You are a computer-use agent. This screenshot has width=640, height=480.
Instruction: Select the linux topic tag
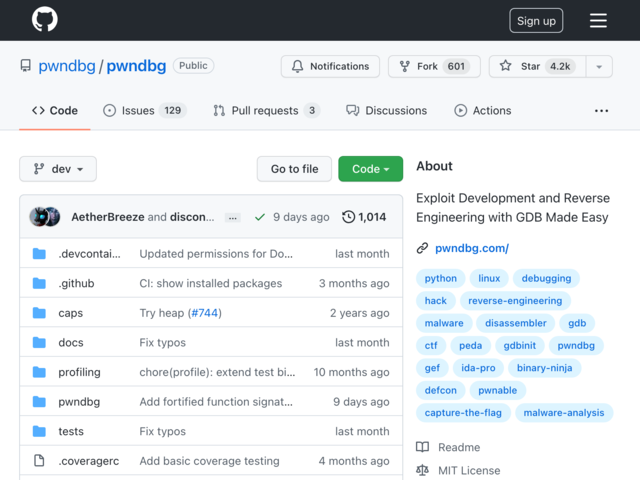click(x=489, y=278)
